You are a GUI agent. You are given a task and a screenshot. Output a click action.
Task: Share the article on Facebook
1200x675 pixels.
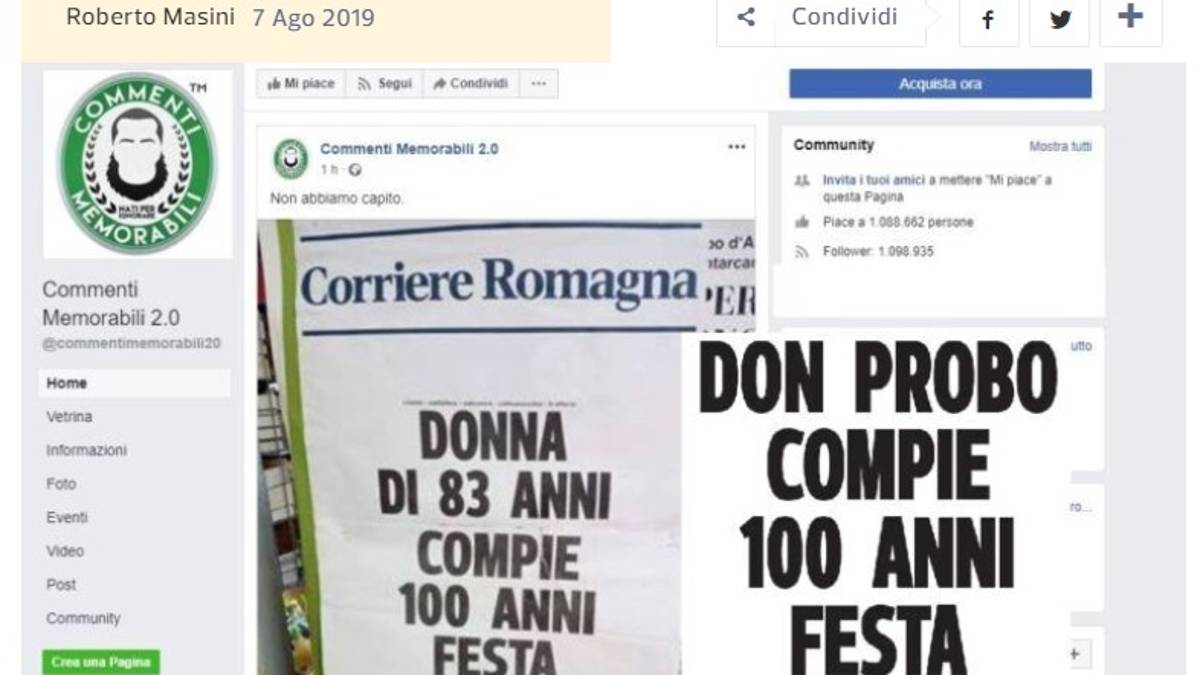point(988,19)
